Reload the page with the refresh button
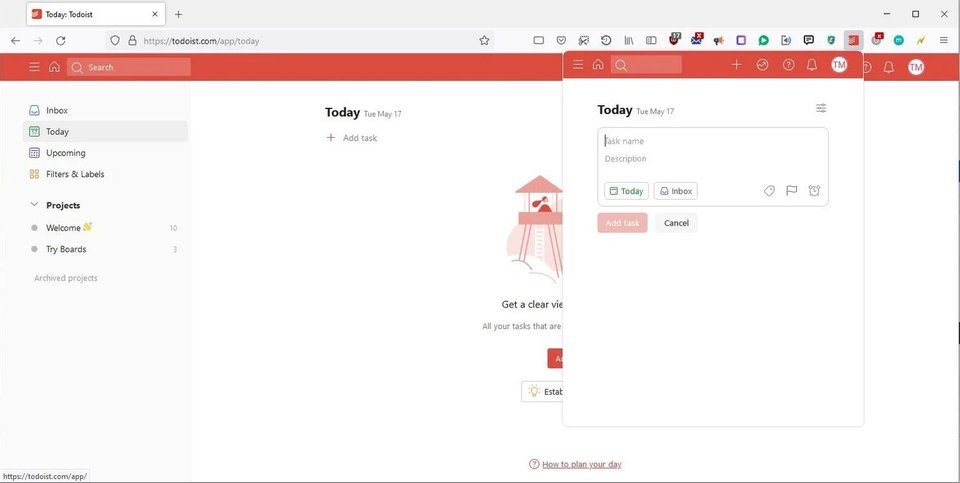 click(x=61, y=40)
